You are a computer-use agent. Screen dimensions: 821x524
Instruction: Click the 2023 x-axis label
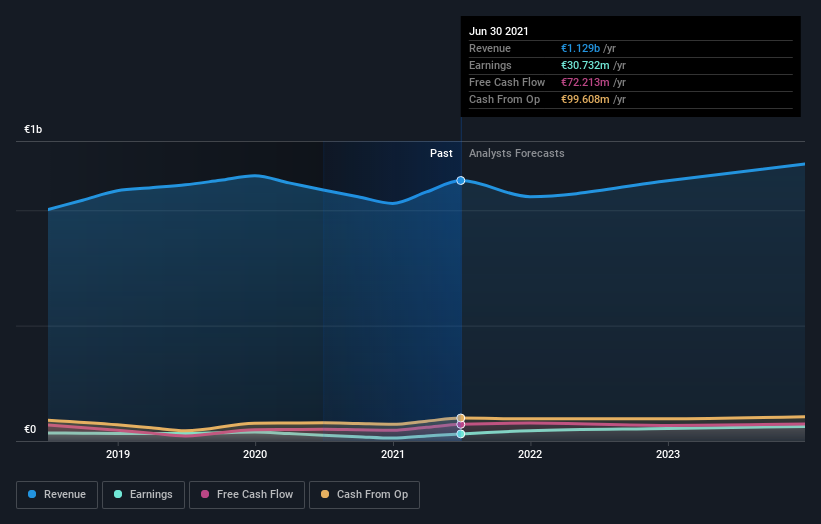tap(668, 454)
